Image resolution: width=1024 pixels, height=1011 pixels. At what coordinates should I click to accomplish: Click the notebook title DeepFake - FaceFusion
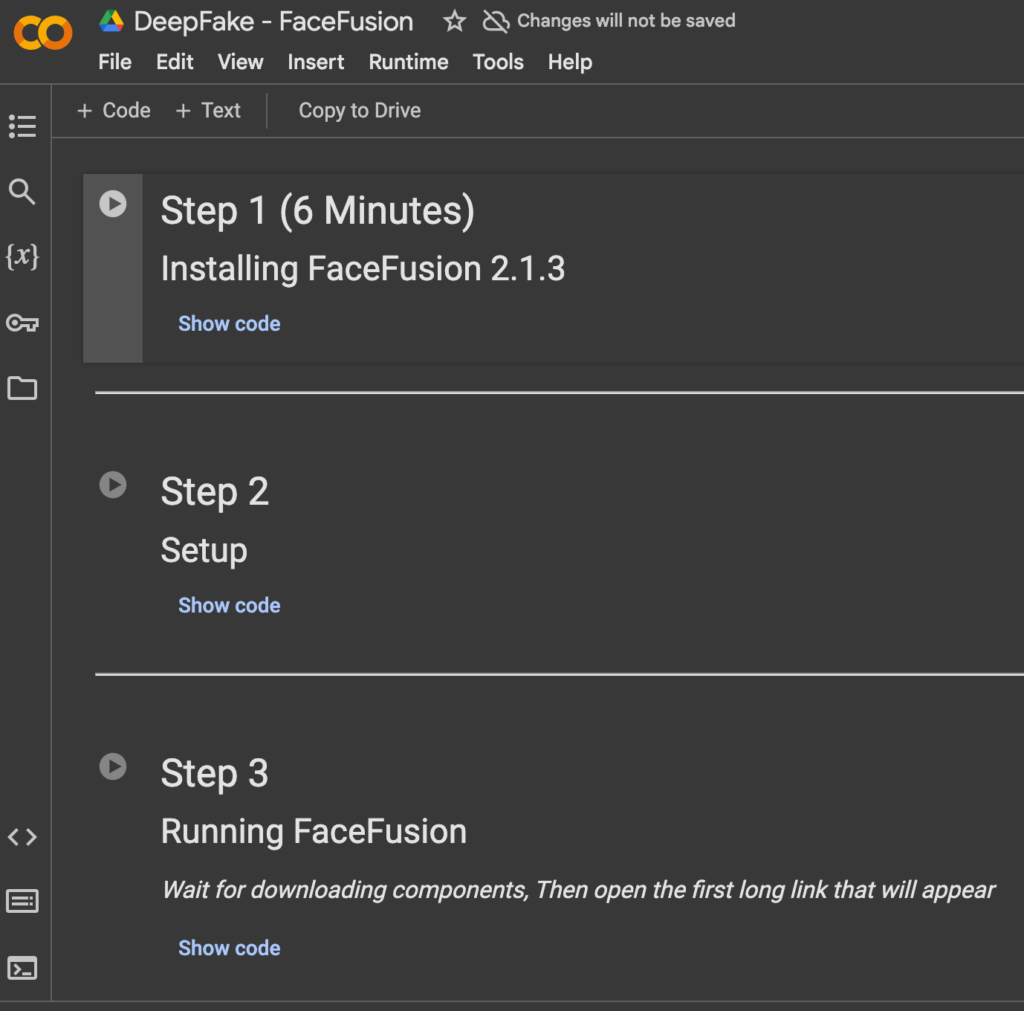(x=274, y=22)
